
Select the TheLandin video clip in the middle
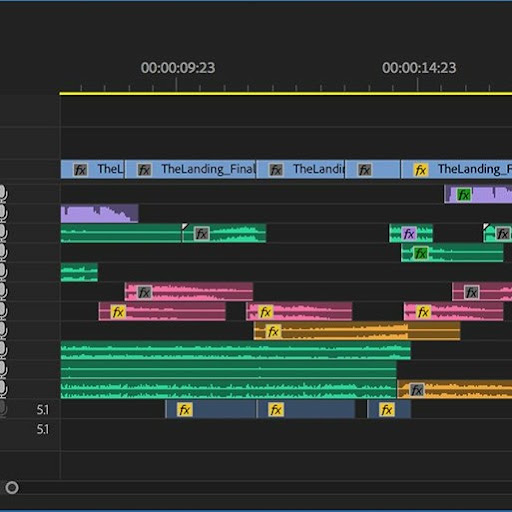300,169
